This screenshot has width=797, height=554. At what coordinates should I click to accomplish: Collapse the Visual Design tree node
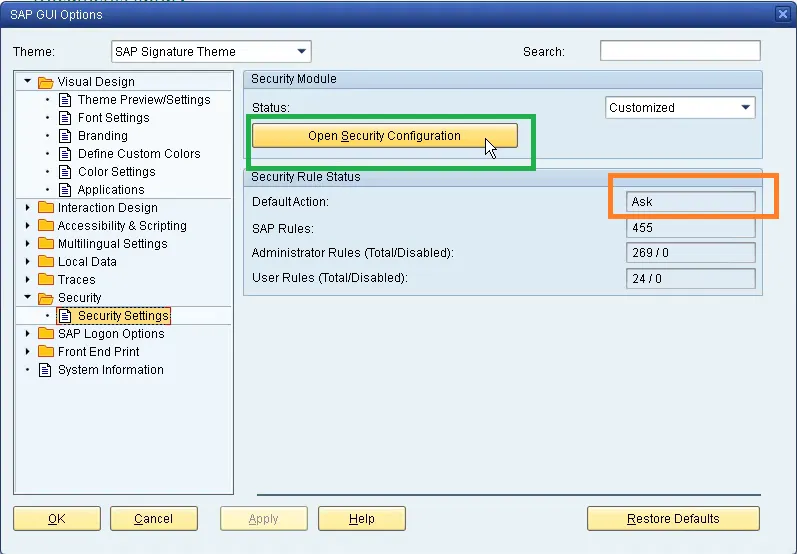click(x=27, y=81)
